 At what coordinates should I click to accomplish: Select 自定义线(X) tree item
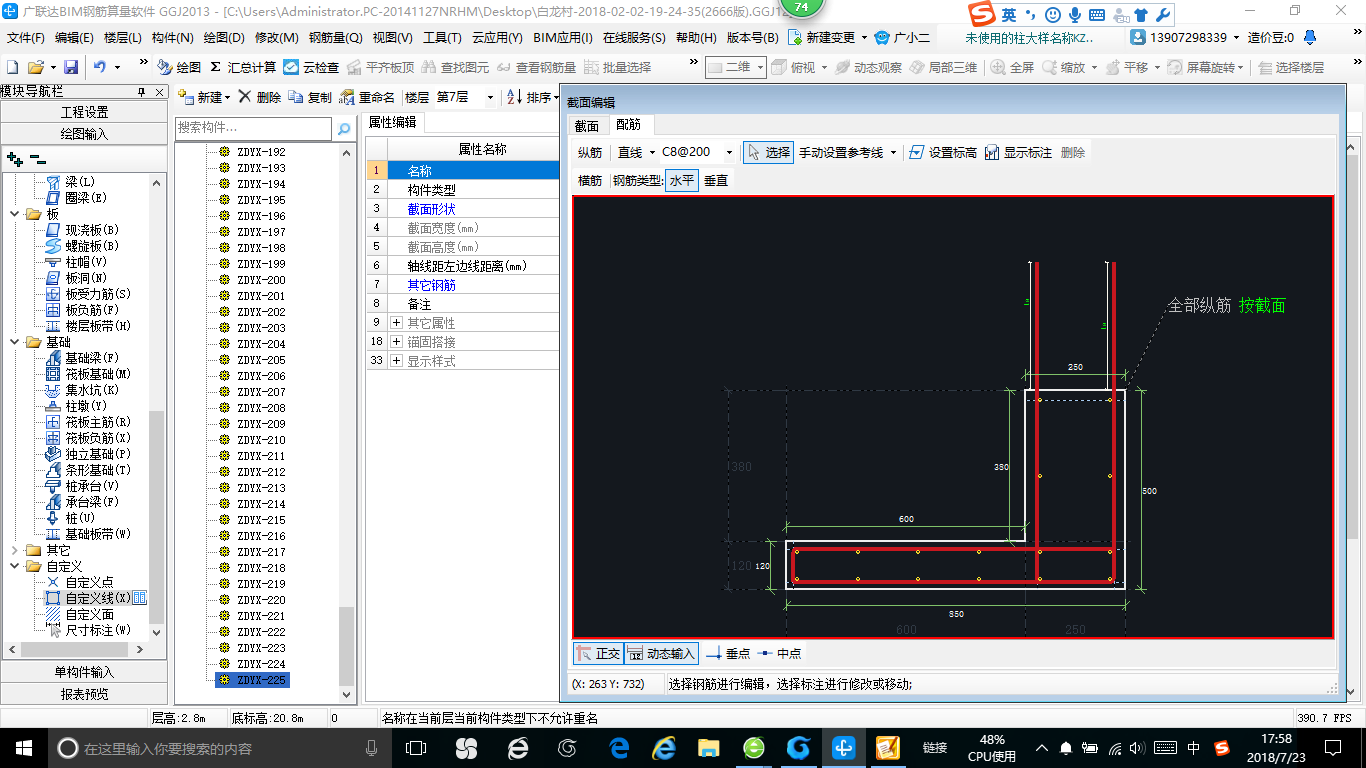[x=97, y=598]
